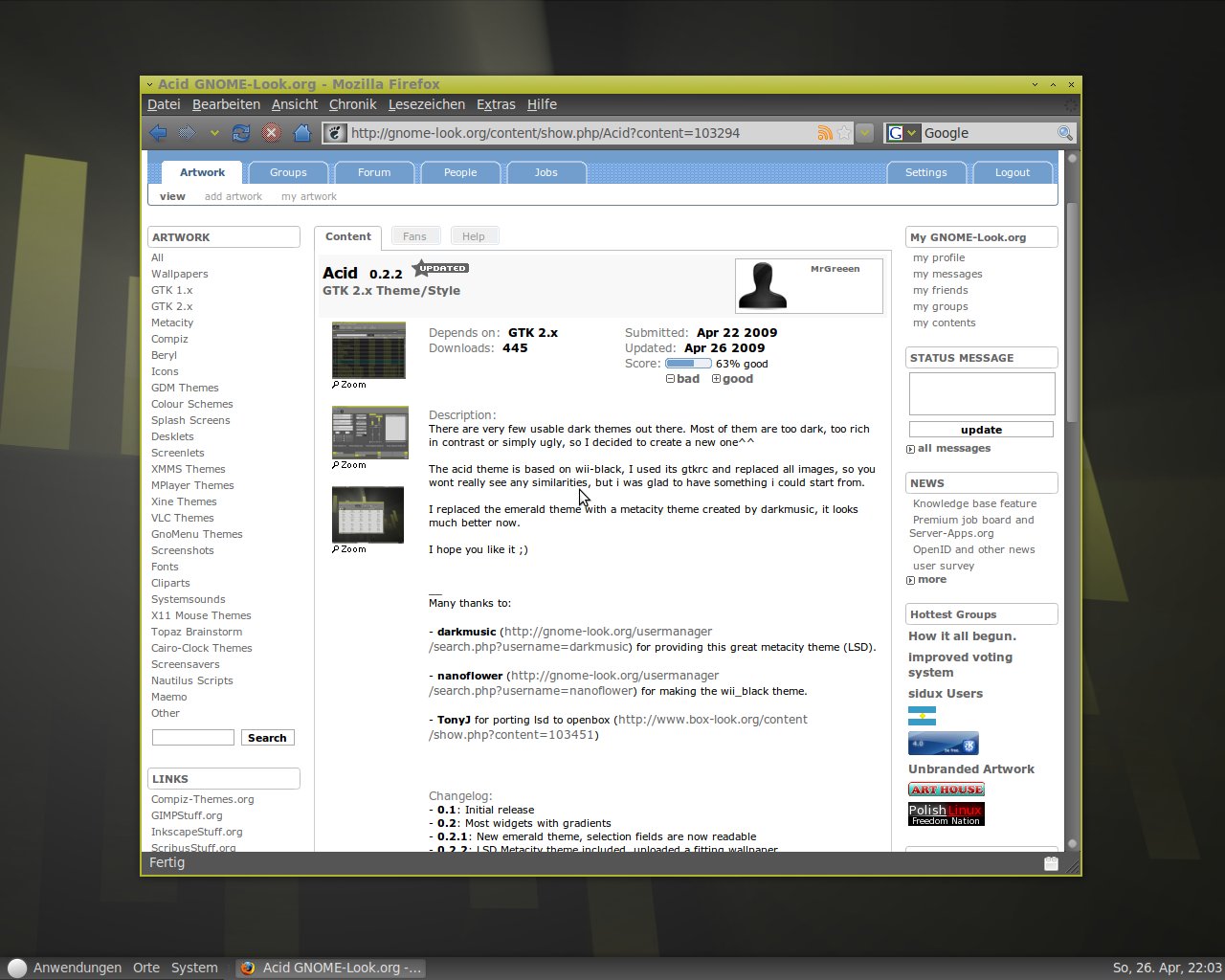This screenshot has height=980, width=1225.
Task: Vote bad with the minus icon
Action: 671,379
